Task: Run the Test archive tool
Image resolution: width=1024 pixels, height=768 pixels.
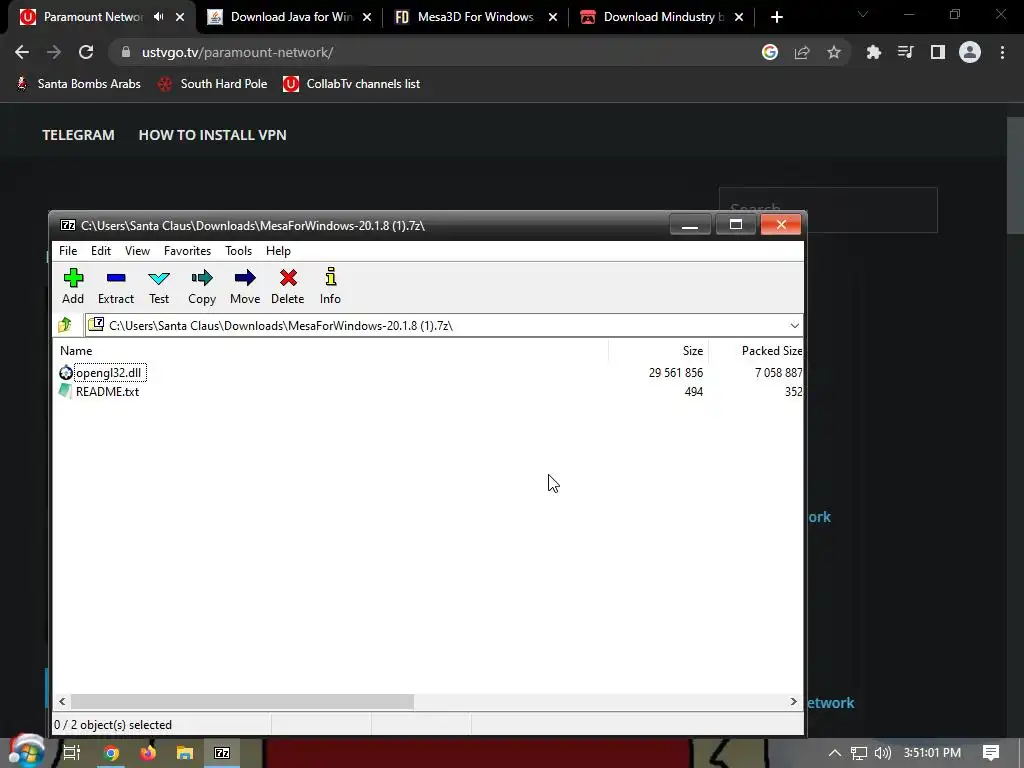Action: [159, 286]
